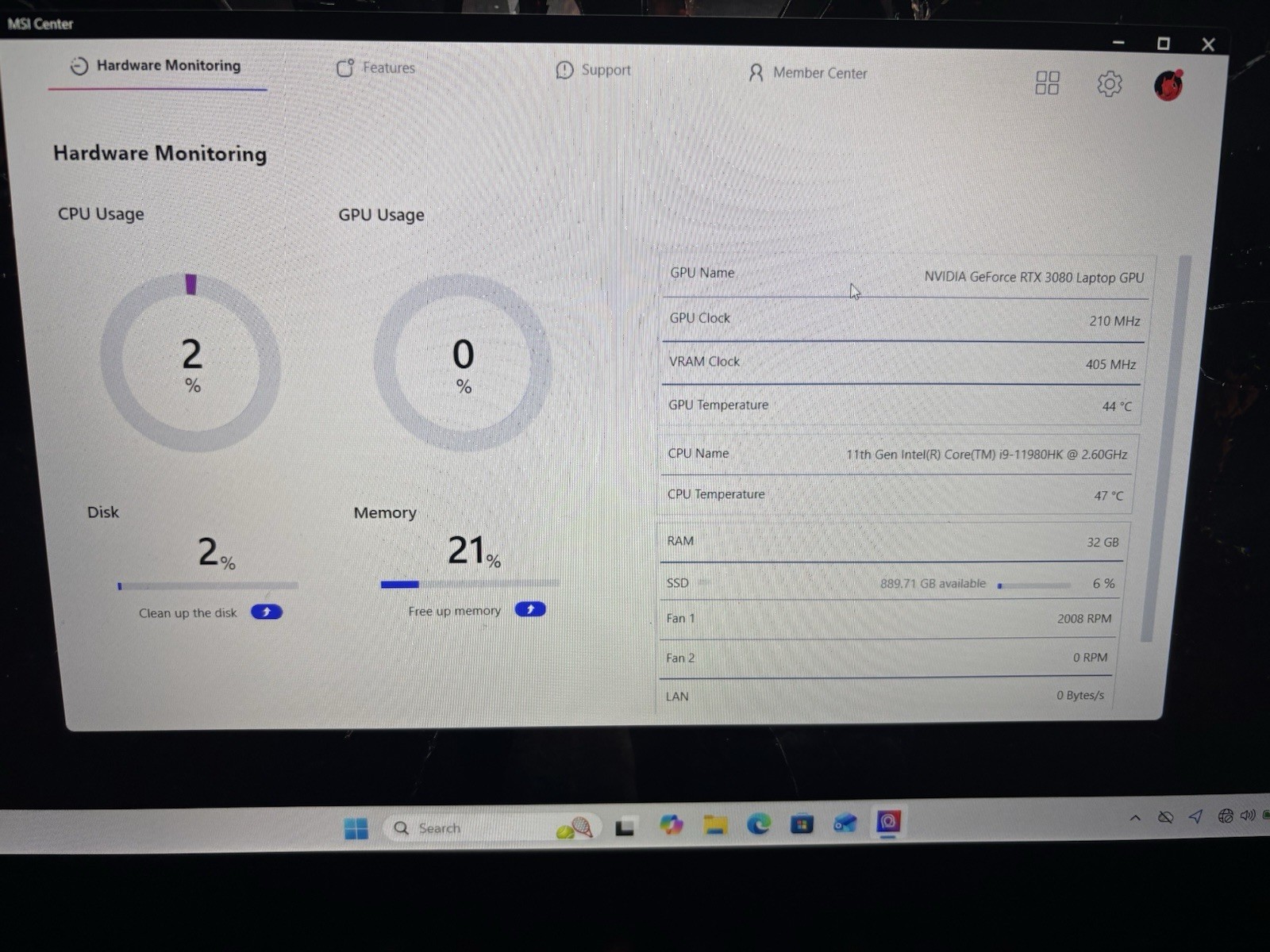The height and width of the screenshot is (952, 1270).
Task: Launch Microsoft Edge from the taskbar
Action: coord(759,824)
